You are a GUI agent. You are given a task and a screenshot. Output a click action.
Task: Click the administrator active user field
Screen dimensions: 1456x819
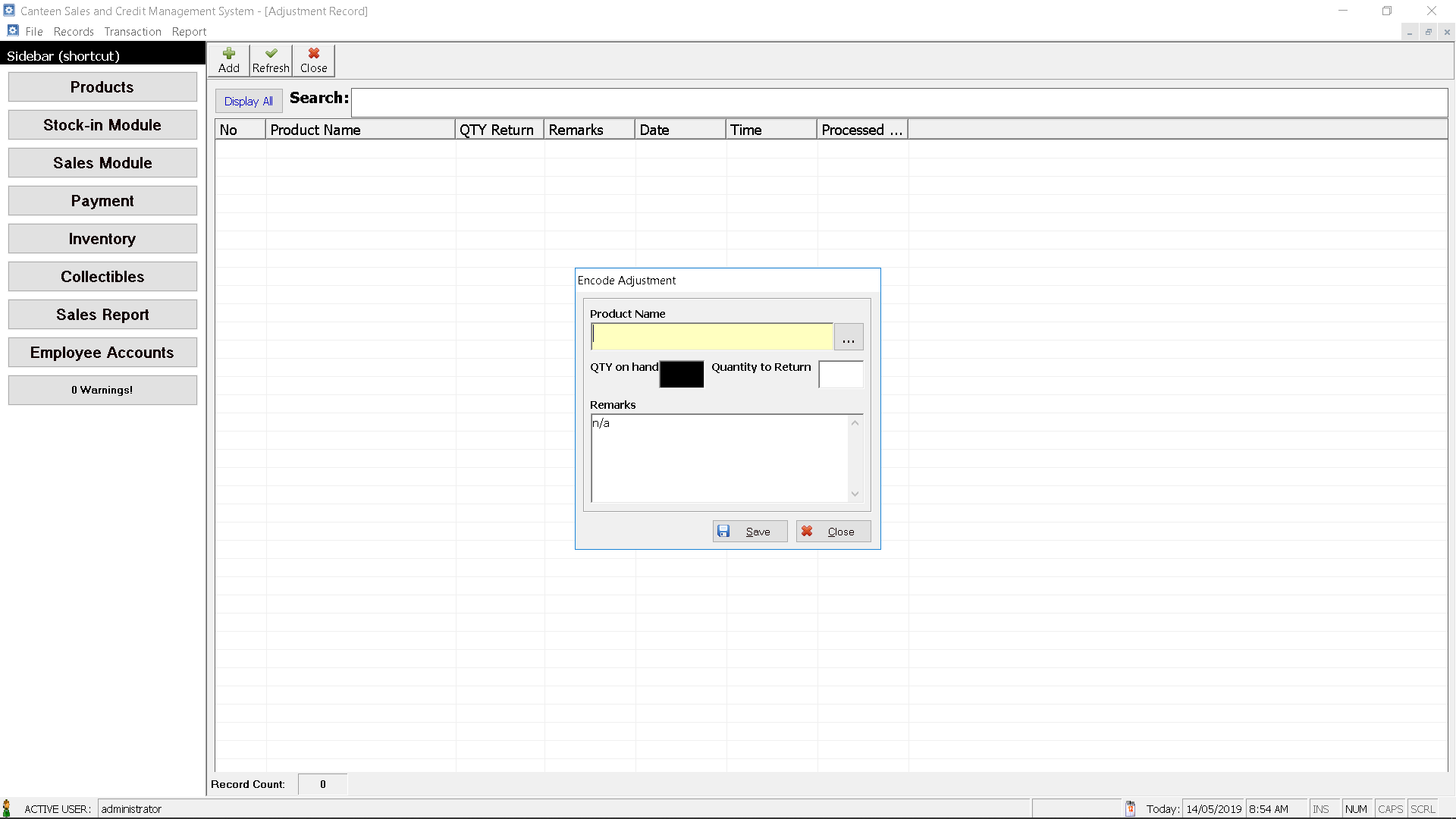(563, 808)
